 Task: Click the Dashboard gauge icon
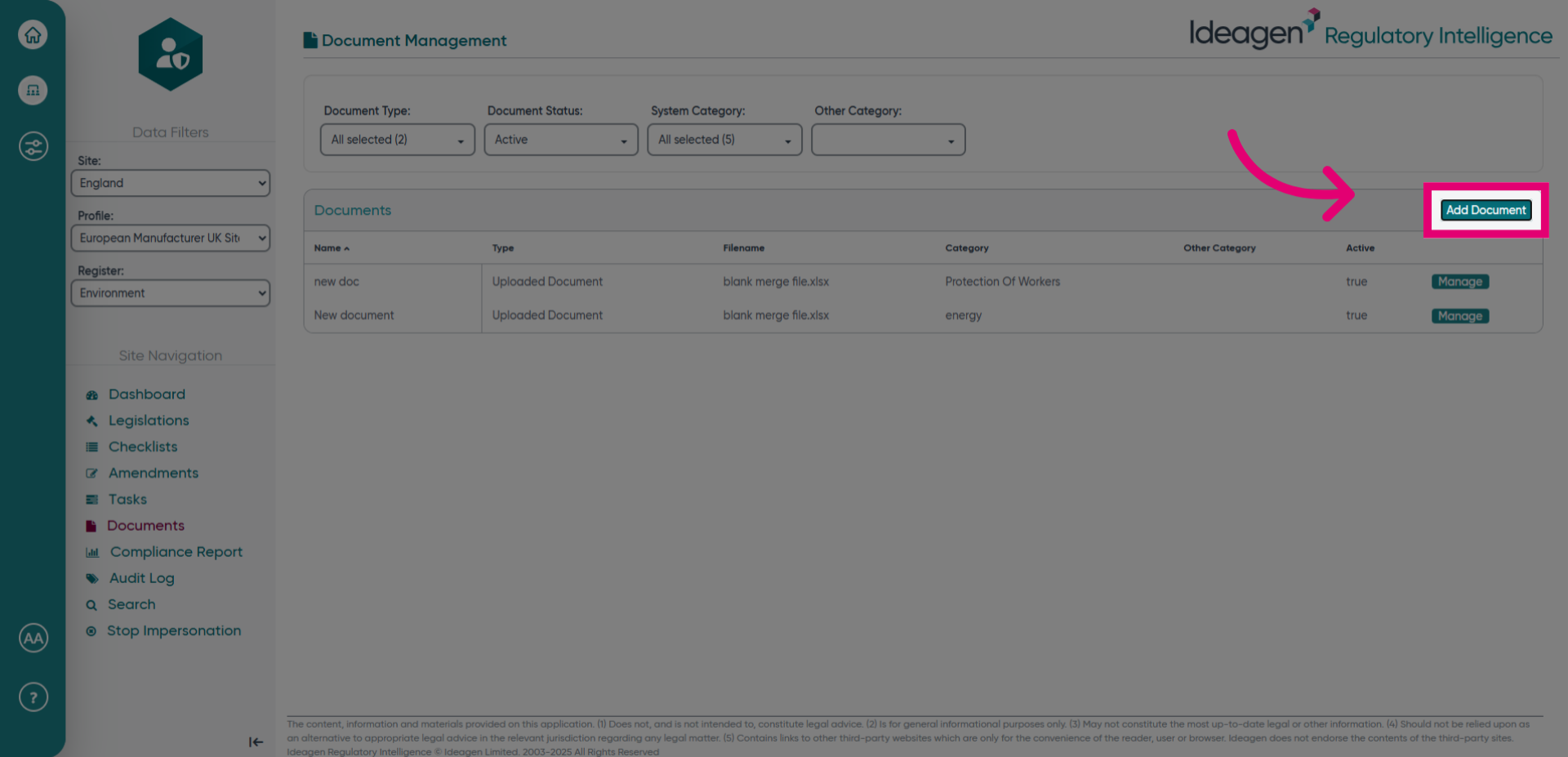[x=91, y=395]
